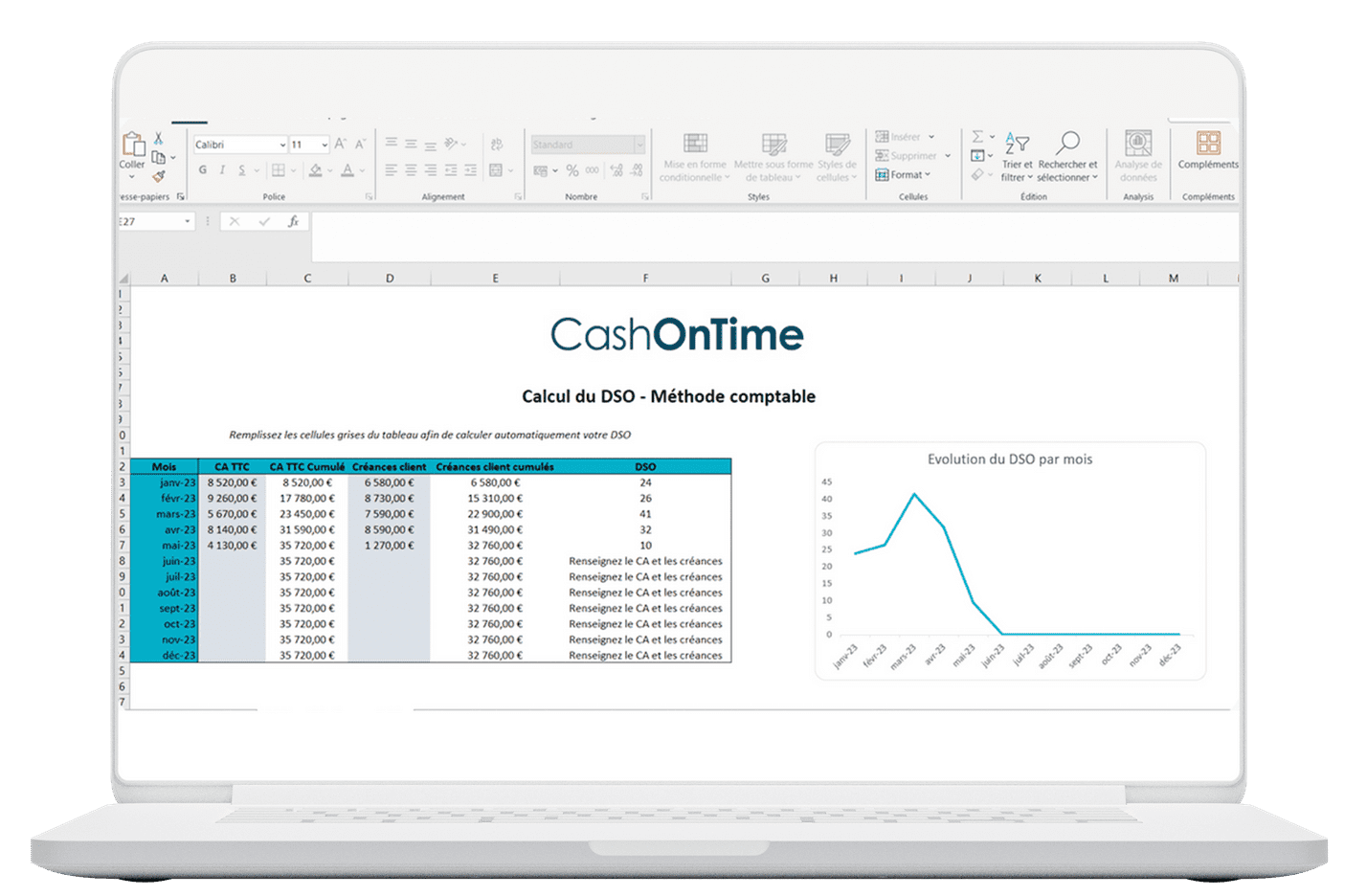Screen dimensions: 1367x896
Task: Center text horizontally icon
Action: tap(411, 170)
